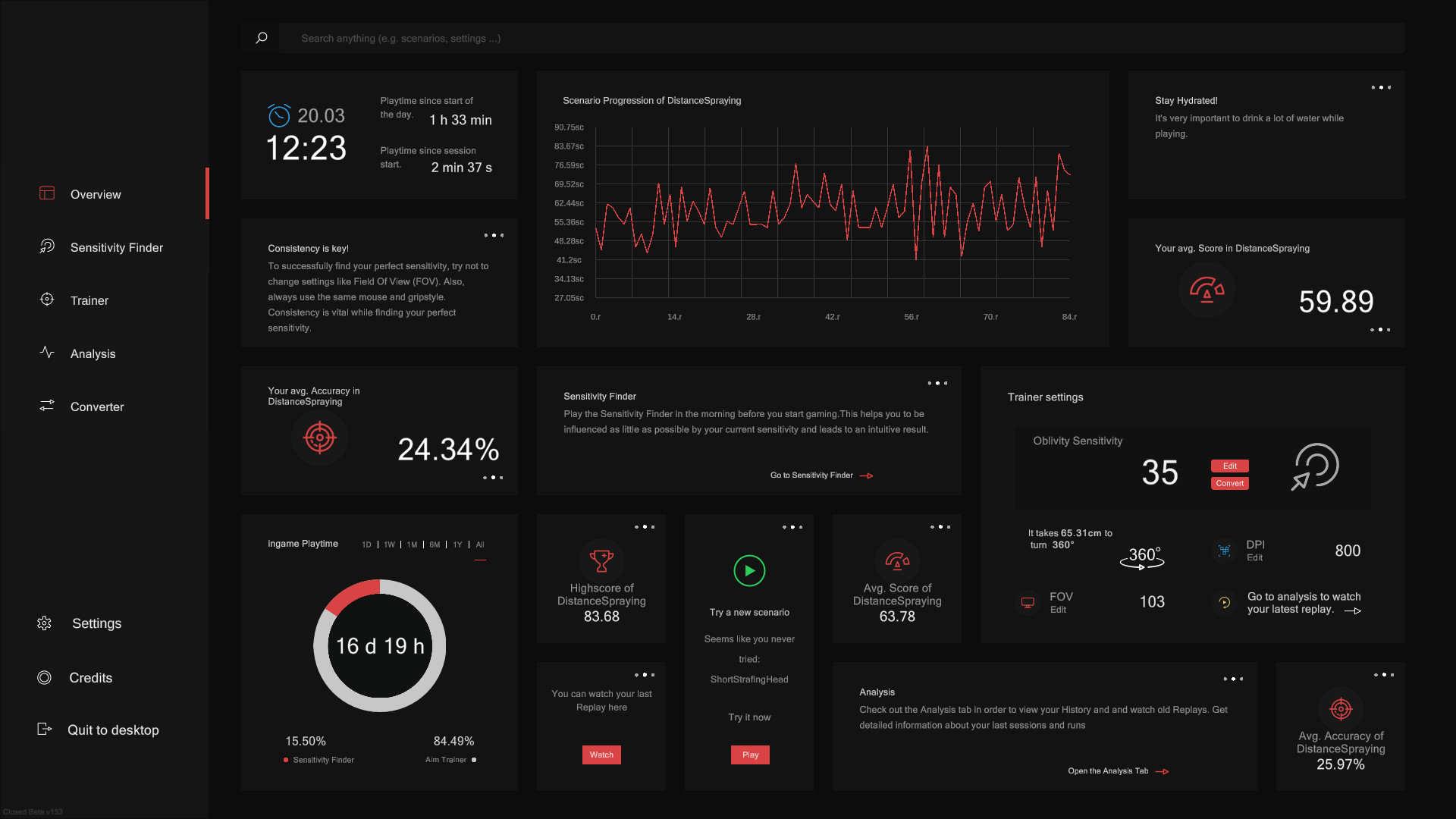Open the three-dot menu on Consistency is key card
The height and width of the screenshot is (819, 1456).
pos(493,235)
